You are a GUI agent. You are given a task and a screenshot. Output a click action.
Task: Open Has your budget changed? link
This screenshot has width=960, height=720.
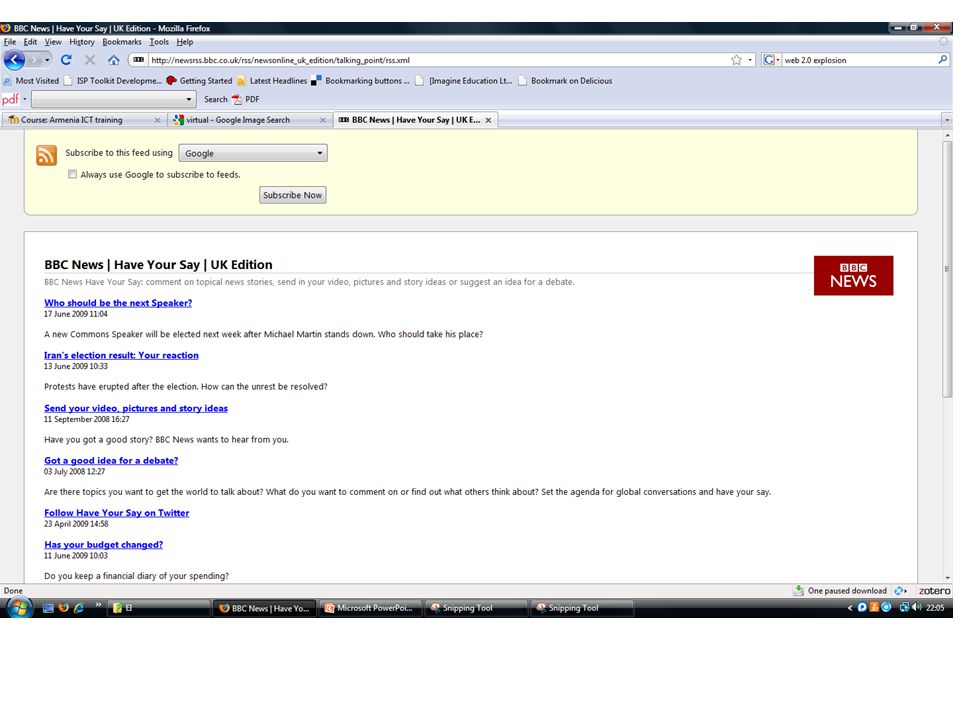[x=103, y=545]
